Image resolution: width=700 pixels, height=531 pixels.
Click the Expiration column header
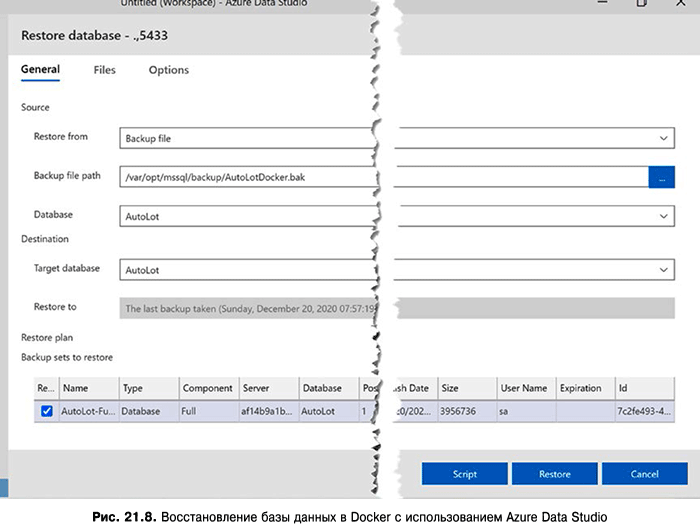585,388
